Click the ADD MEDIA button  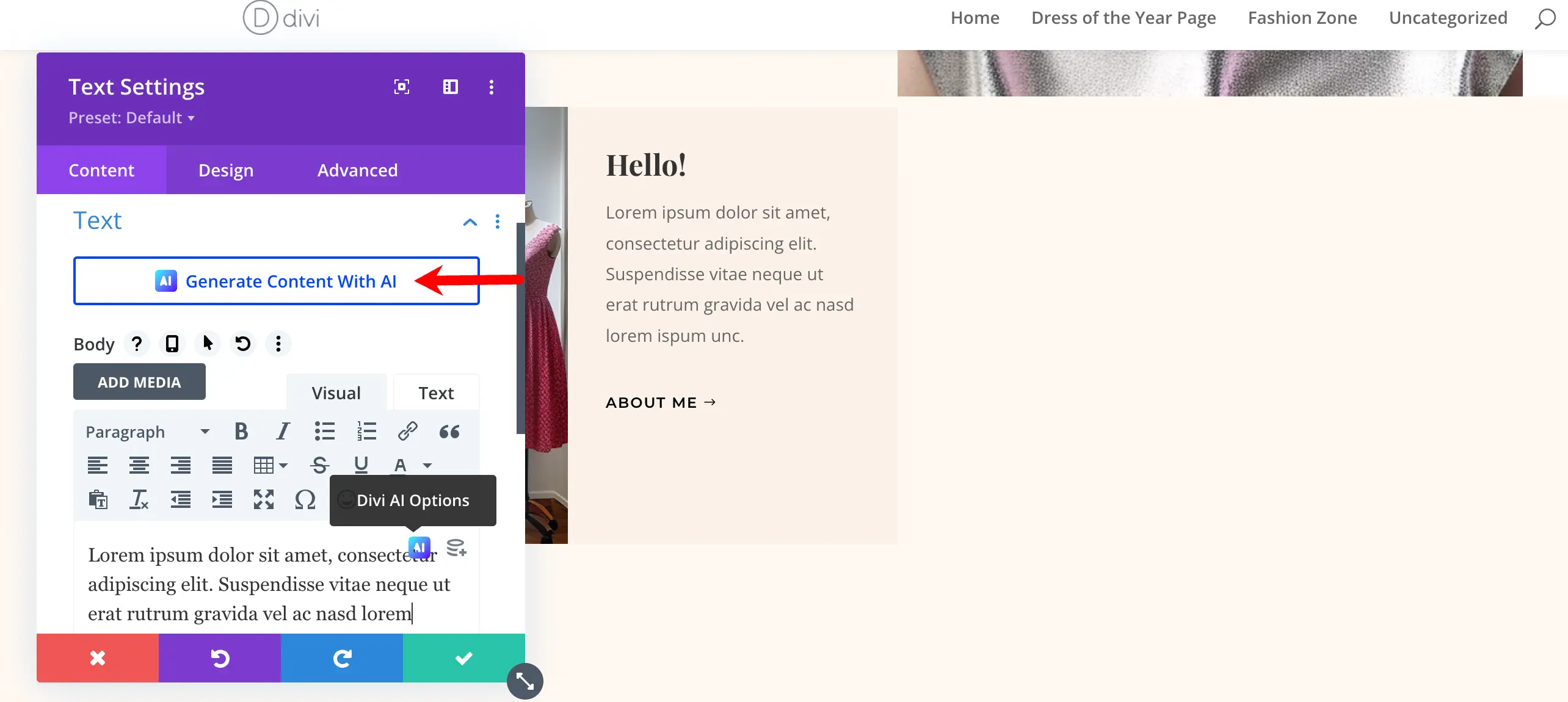coord(140,382)
